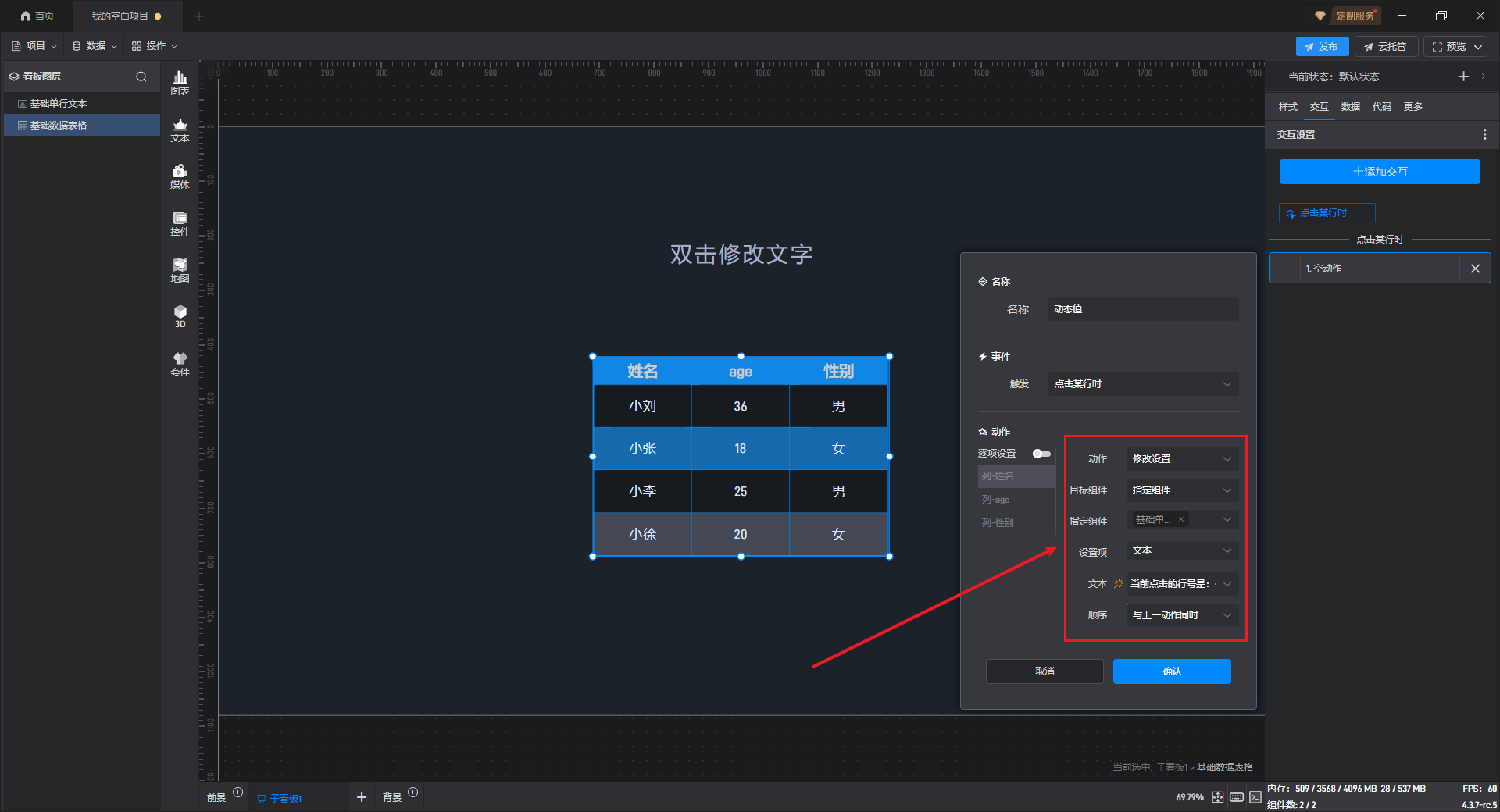The image size is (1500, 812).
Task: Select the 基础单行文本 layer
Action: tap(82, 104)
